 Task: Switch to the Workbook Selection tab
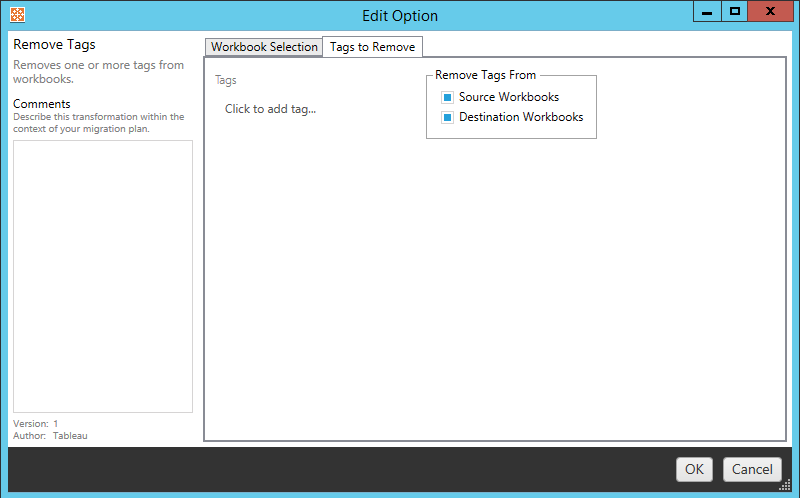264,47
